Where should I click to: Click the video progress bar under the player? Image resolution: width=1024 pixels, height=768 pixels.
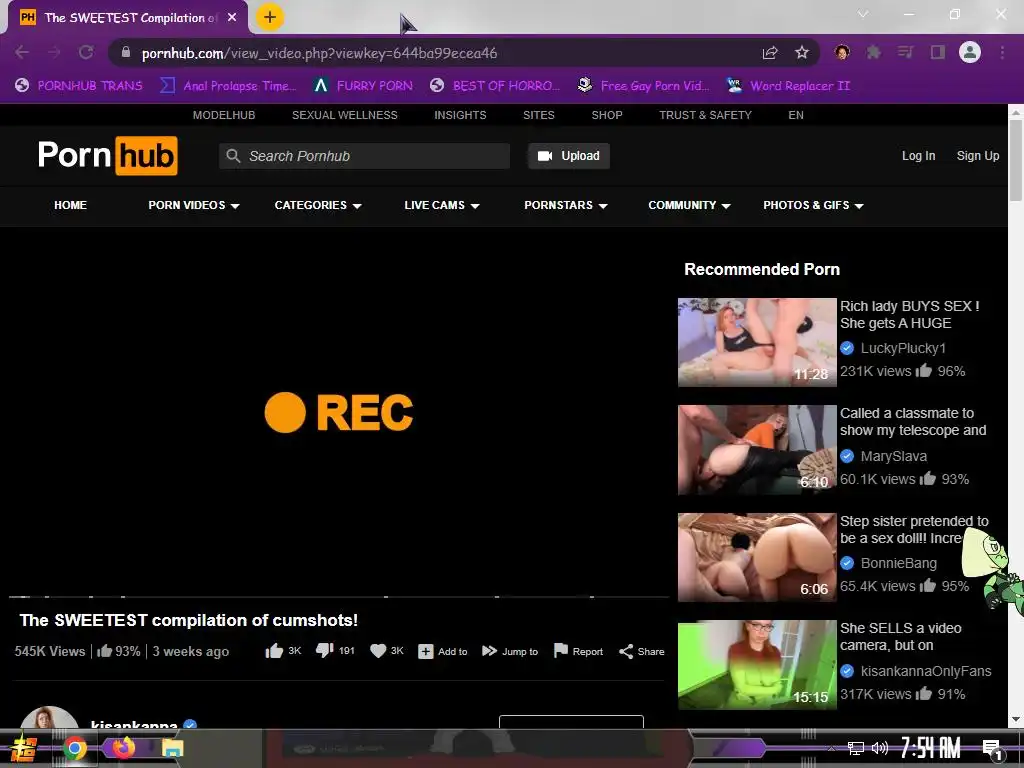[339, 597]
